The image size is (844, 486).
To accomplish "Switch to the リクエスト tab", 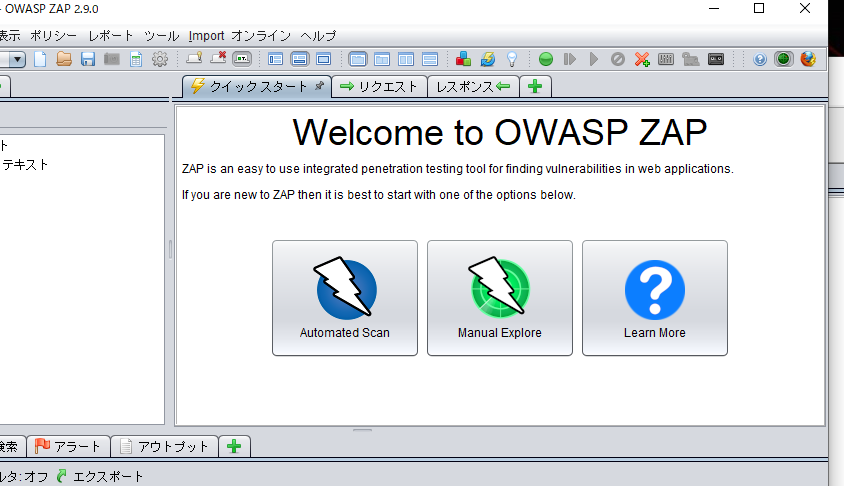I will pyautogui.click(x=379, y=87).
